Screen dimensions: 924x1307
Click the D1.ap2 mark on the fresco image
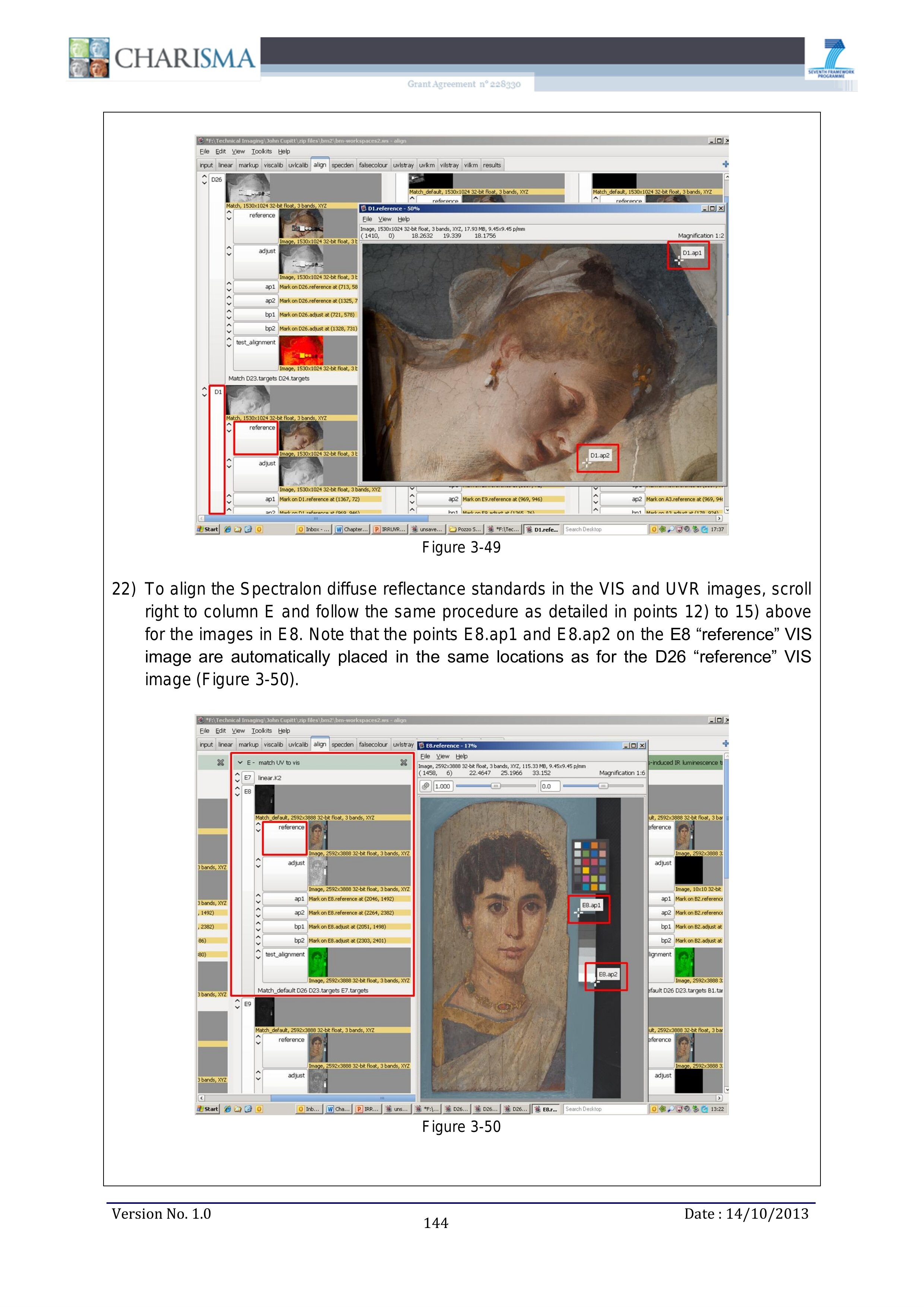point(587,463)
